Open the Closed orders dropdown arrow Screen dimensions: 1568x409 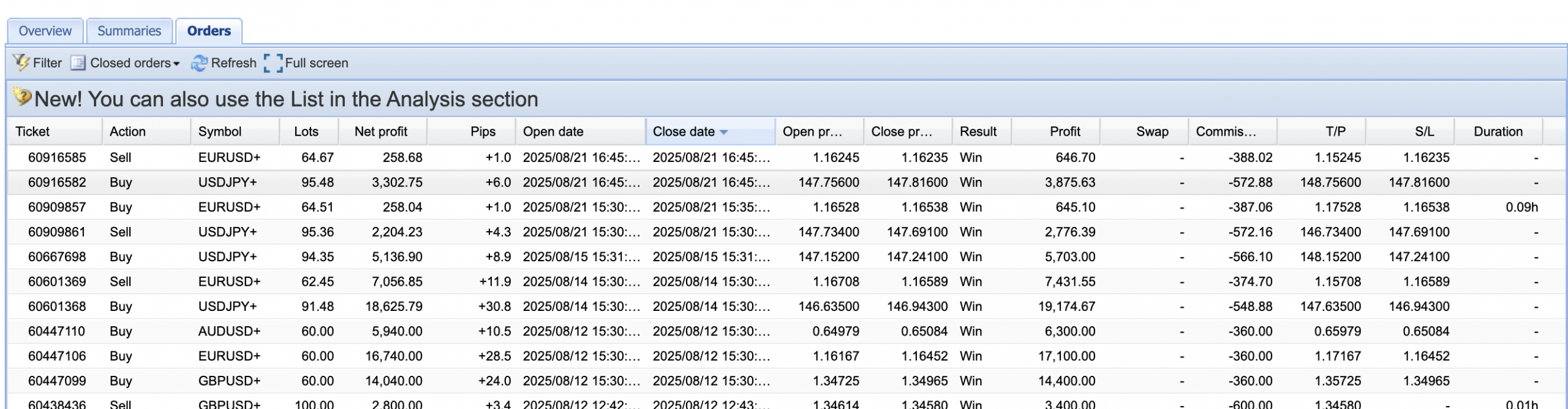pyautogui.click(x=176, y=64)
